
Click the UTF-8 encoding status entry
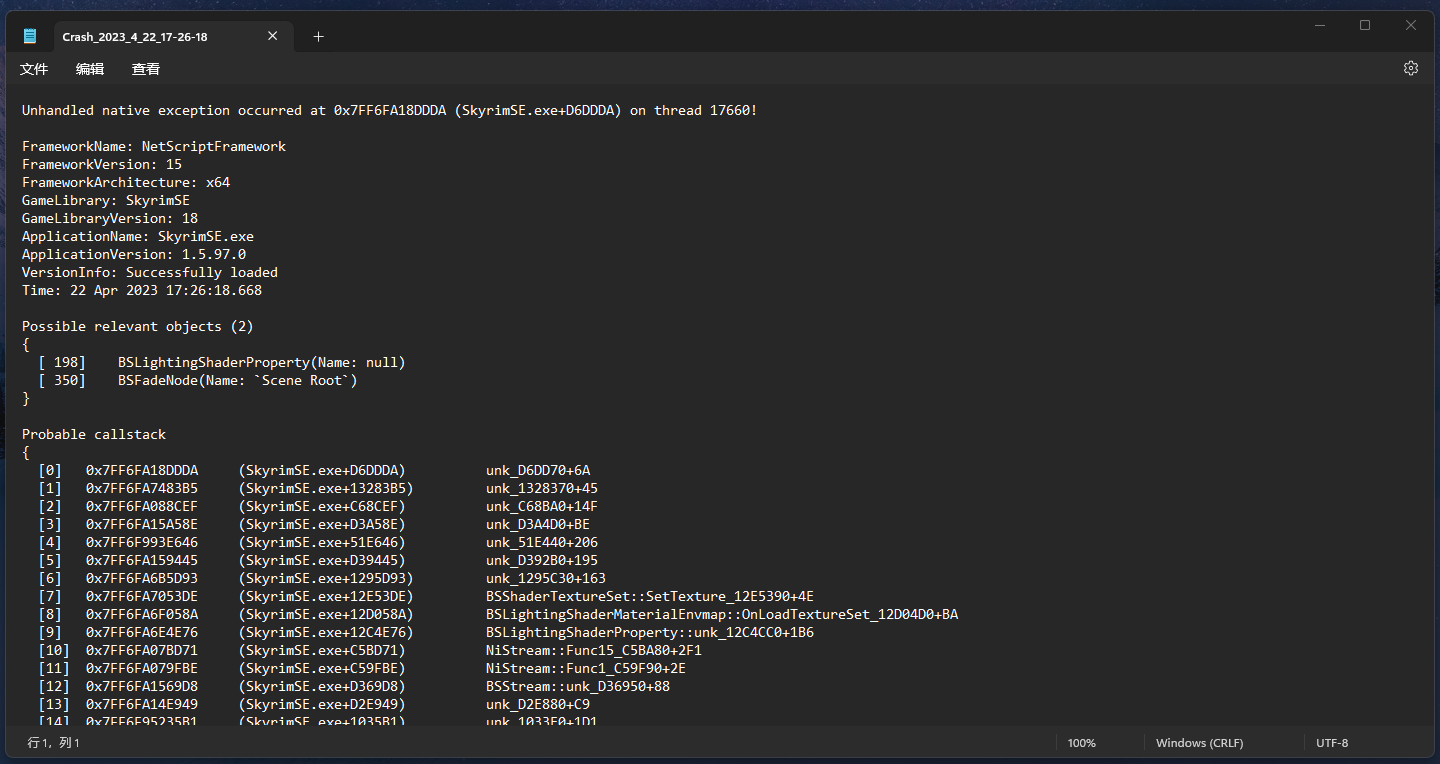pos(1332,743)
